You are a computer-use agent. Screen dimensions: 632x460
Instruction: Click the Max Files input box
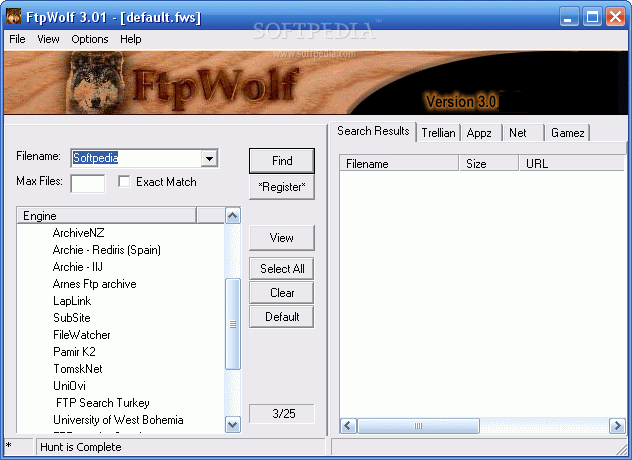point(87,183)
